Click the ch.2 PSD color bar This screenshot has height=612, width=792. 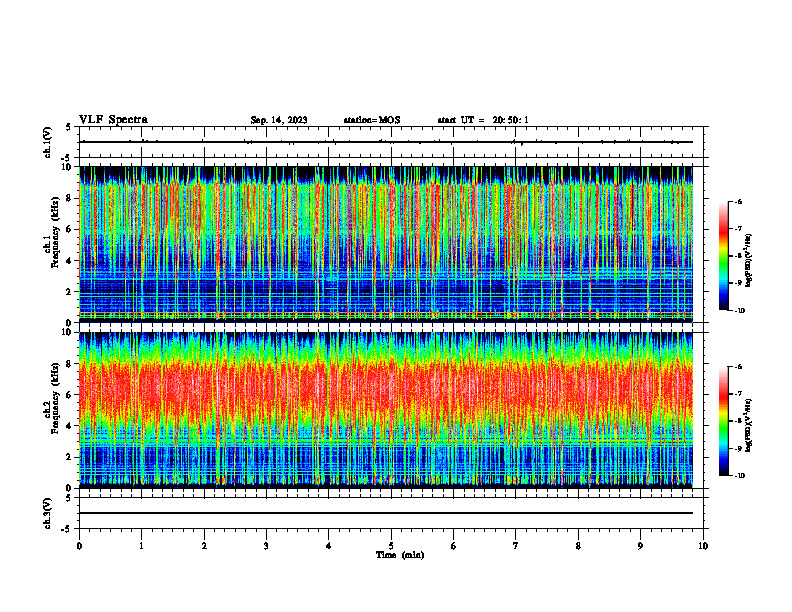click(723, 421)
